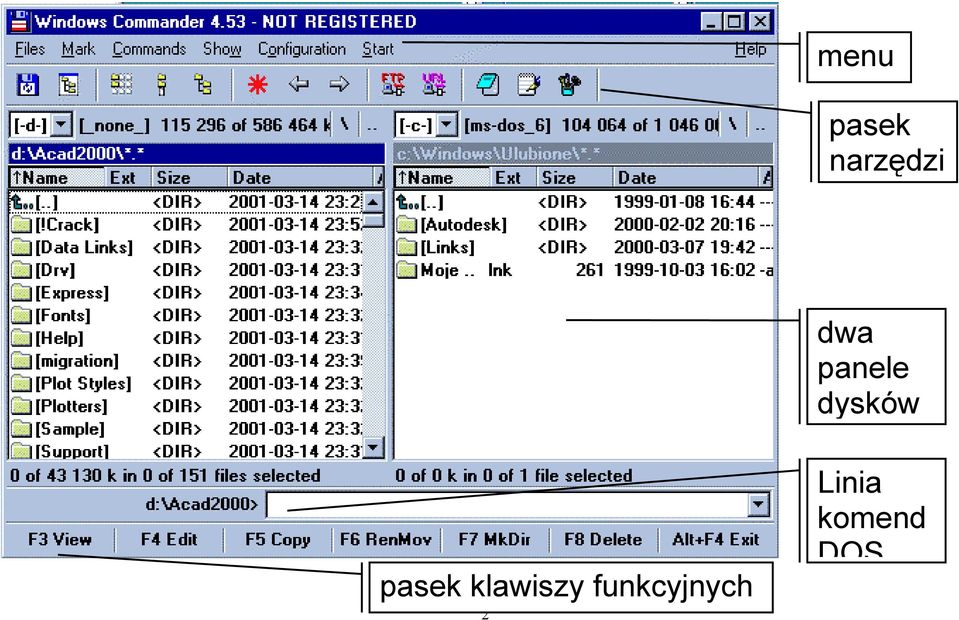The height and width of the screenshot is (620, 959).
Task: Open the Help menu
Action: (750, 49)
